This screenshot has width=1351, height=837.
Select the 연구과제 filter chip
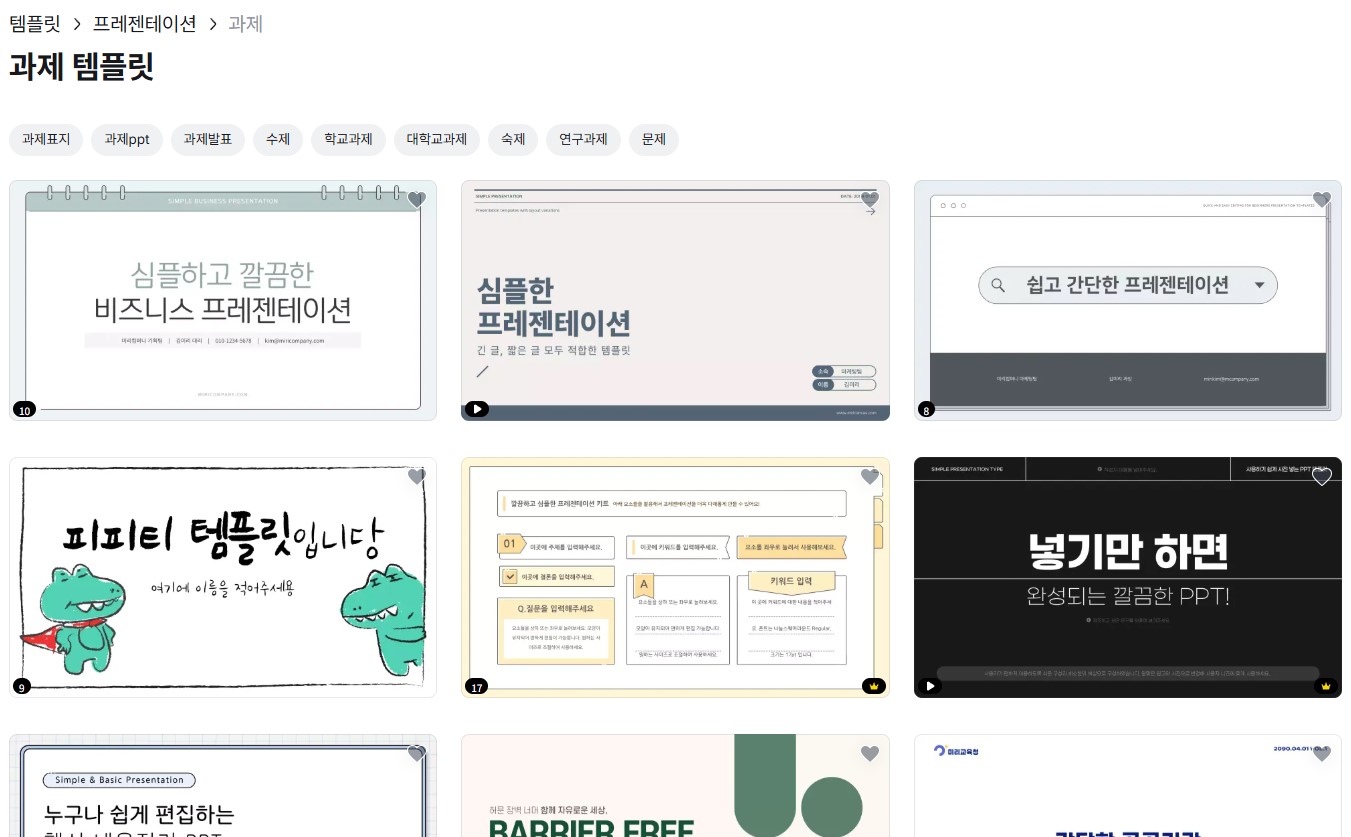pos(585,140)
